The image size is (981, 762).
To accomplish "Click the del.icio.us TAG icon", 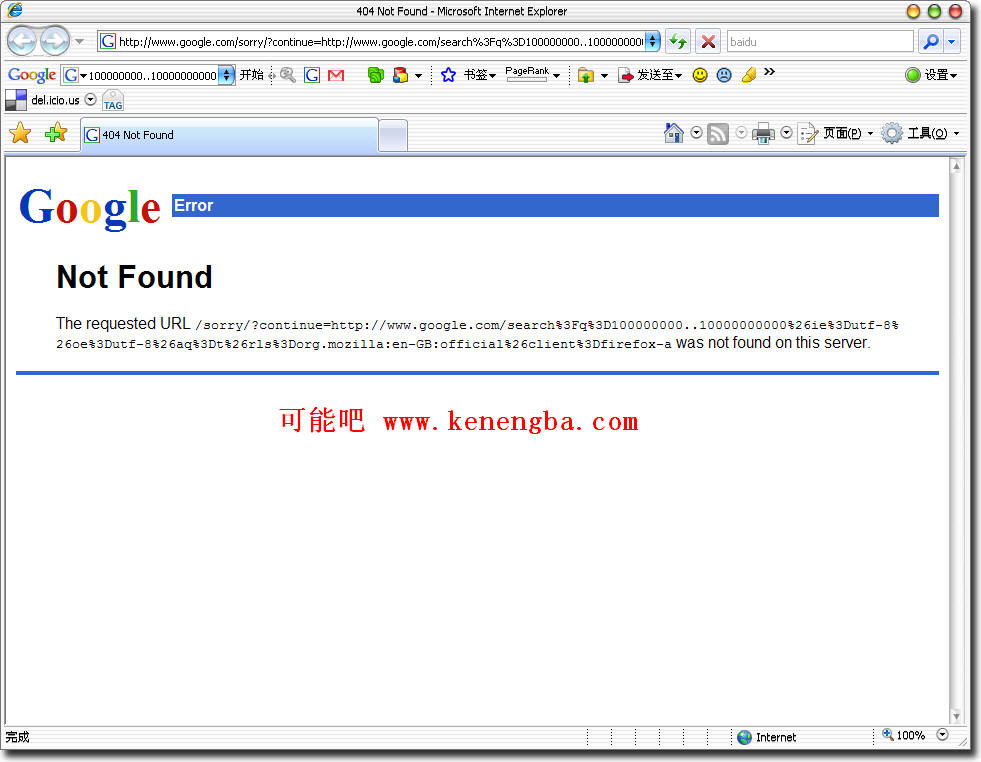I will coord(113,101).
